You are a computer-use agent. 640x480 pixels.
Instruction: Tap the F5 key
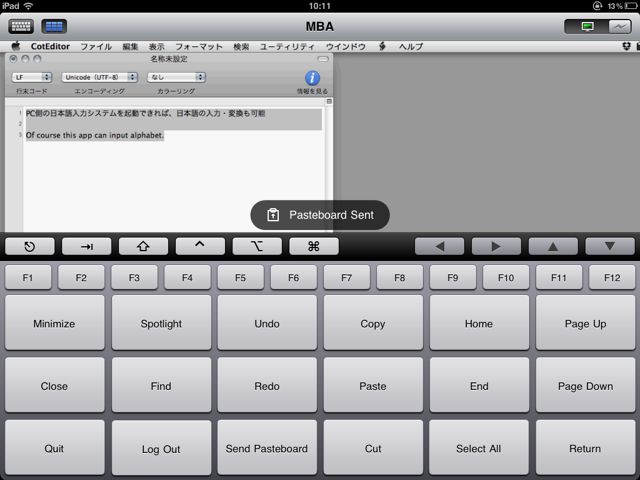coord(240,278)
